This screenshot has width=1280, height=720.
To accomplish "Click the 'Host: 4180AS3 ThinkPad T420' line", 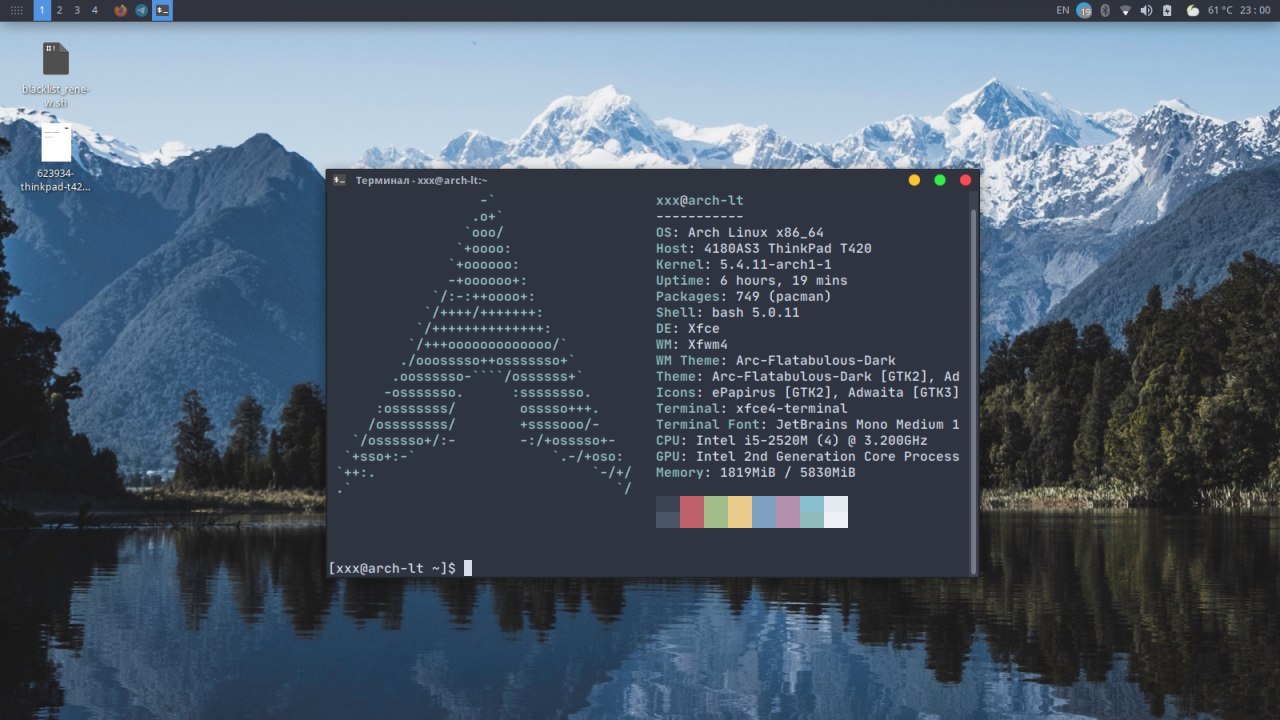I will (x=764, y=248).
